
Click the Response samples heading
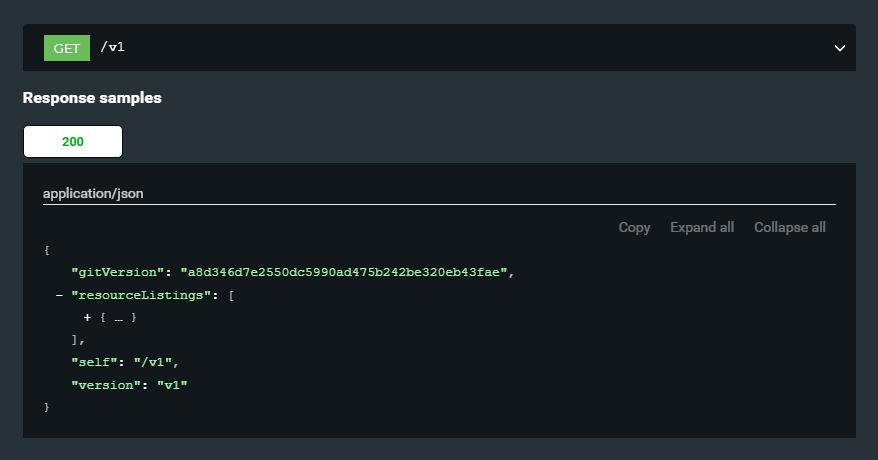(92, 98)
